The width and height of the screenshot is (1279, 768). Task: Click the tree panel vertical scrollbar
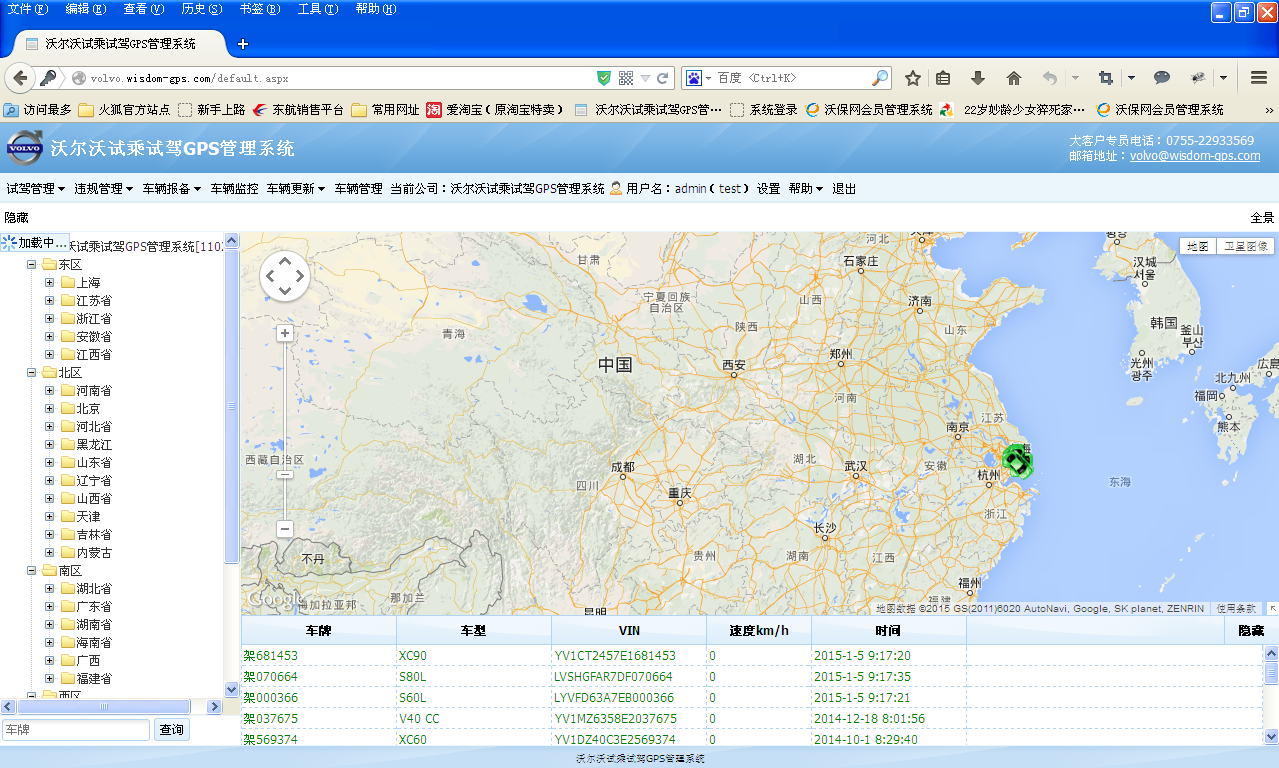[x=232, y=405]
